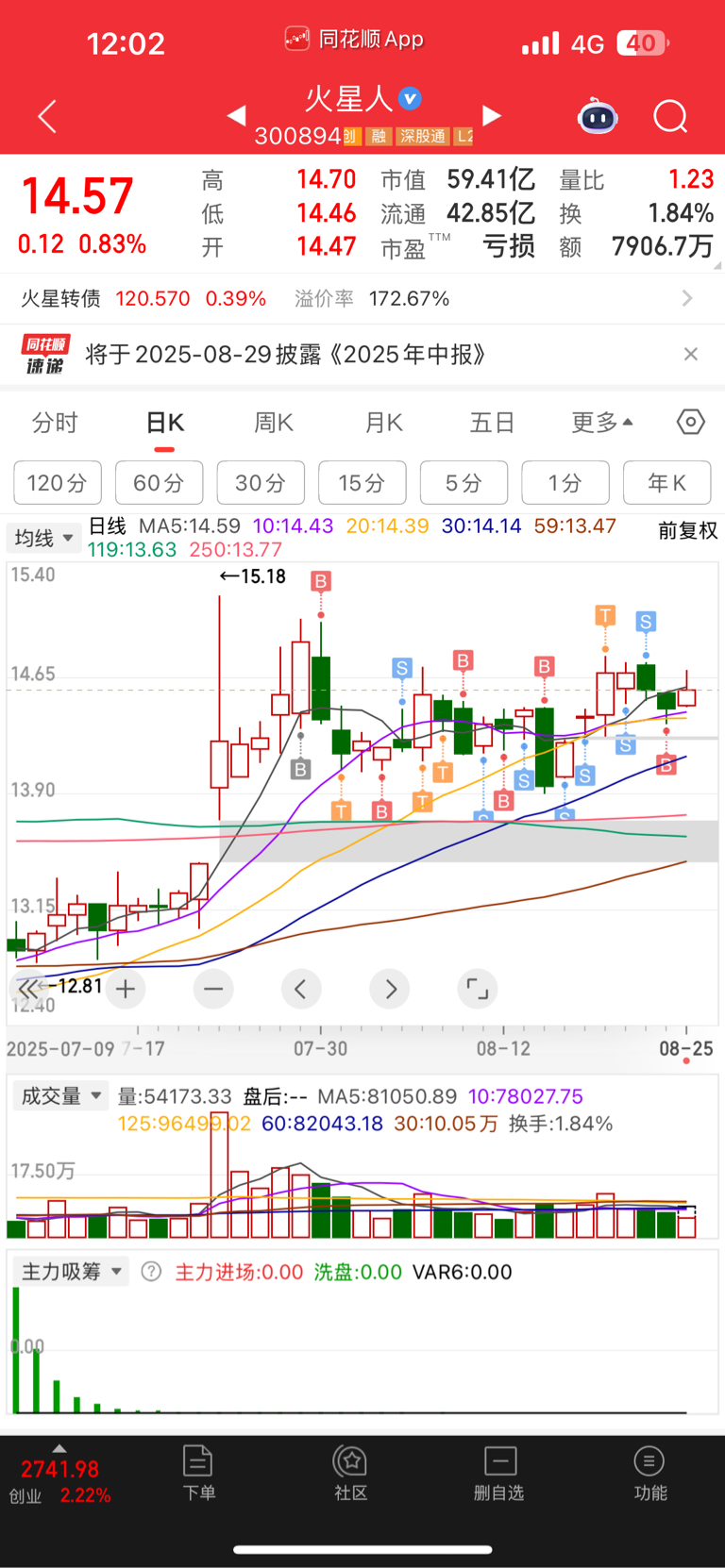Tap 额 7906.7万 turnover value
Screen dimensions: 725x1568
point(663,247)
